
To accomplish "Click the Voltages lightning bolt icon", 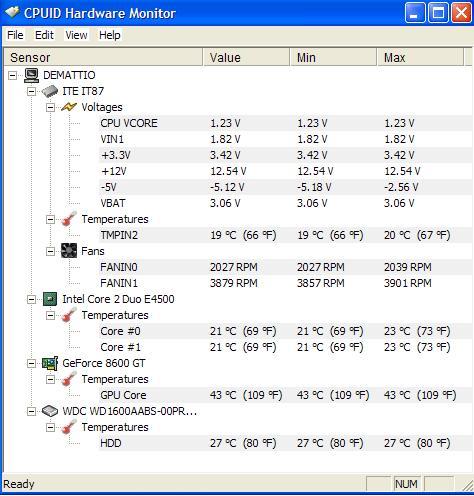I will click(x=69, y=107).
